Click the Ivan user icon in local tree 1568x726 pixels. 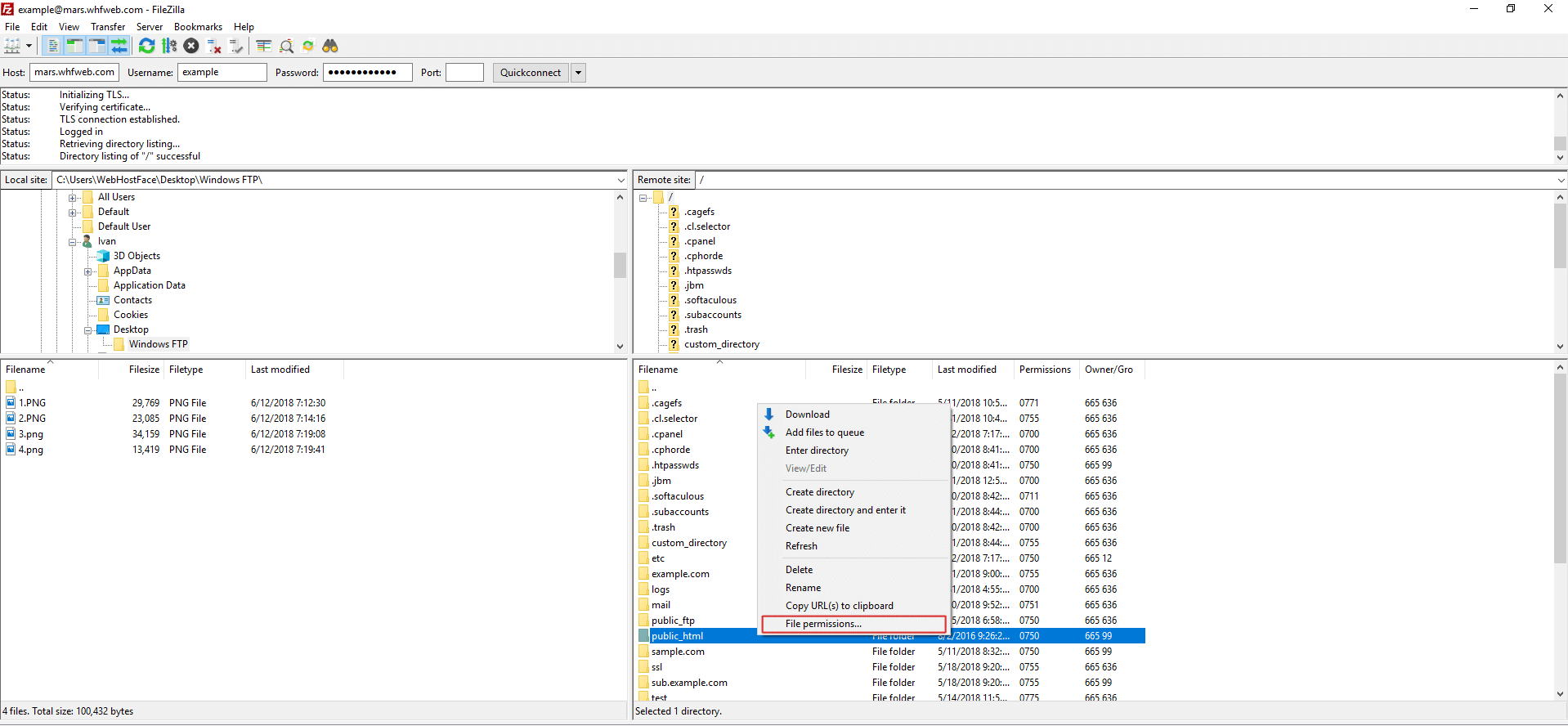pos(87,241)
